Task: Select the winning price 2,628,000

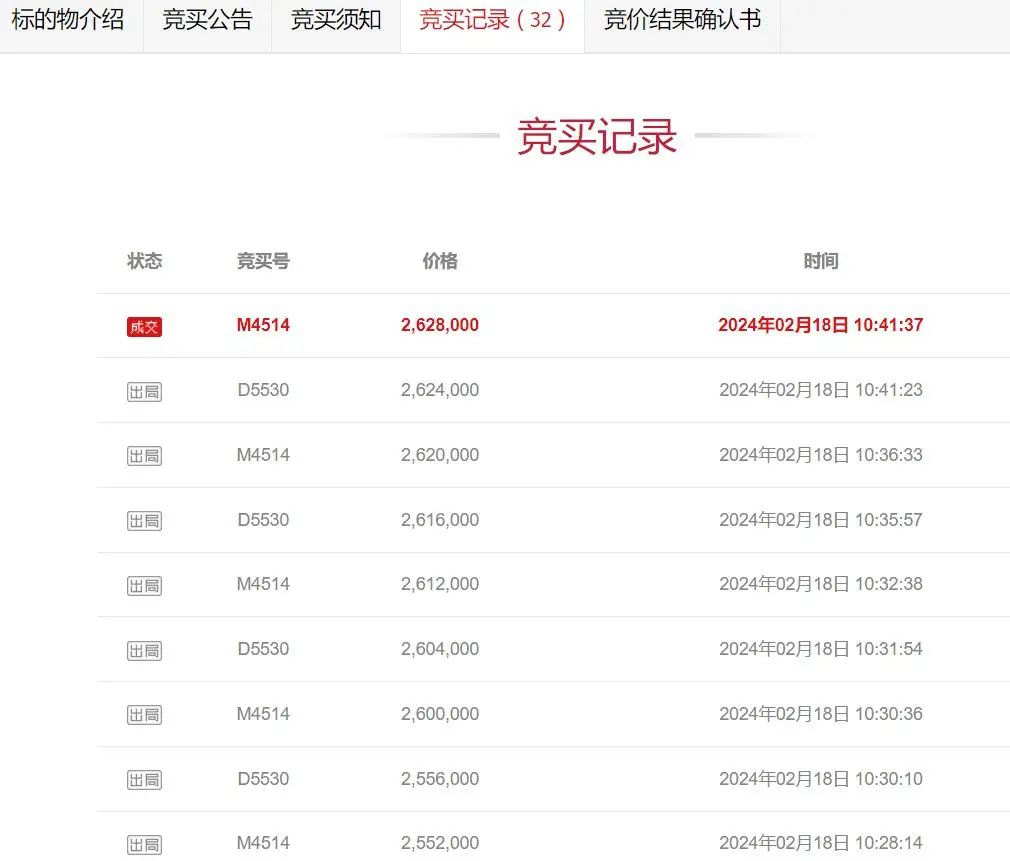Action: click(440, 325)
